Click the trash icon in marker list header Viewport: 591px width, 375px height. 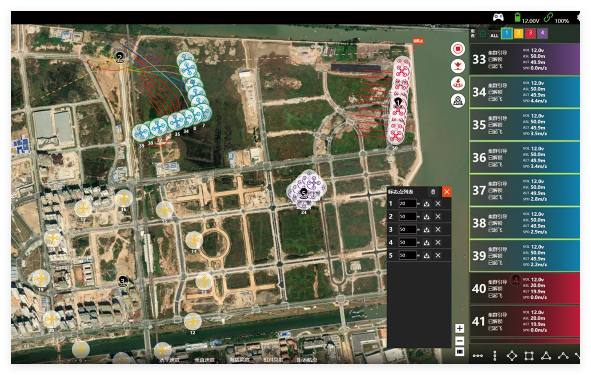(x=433, y=192)
